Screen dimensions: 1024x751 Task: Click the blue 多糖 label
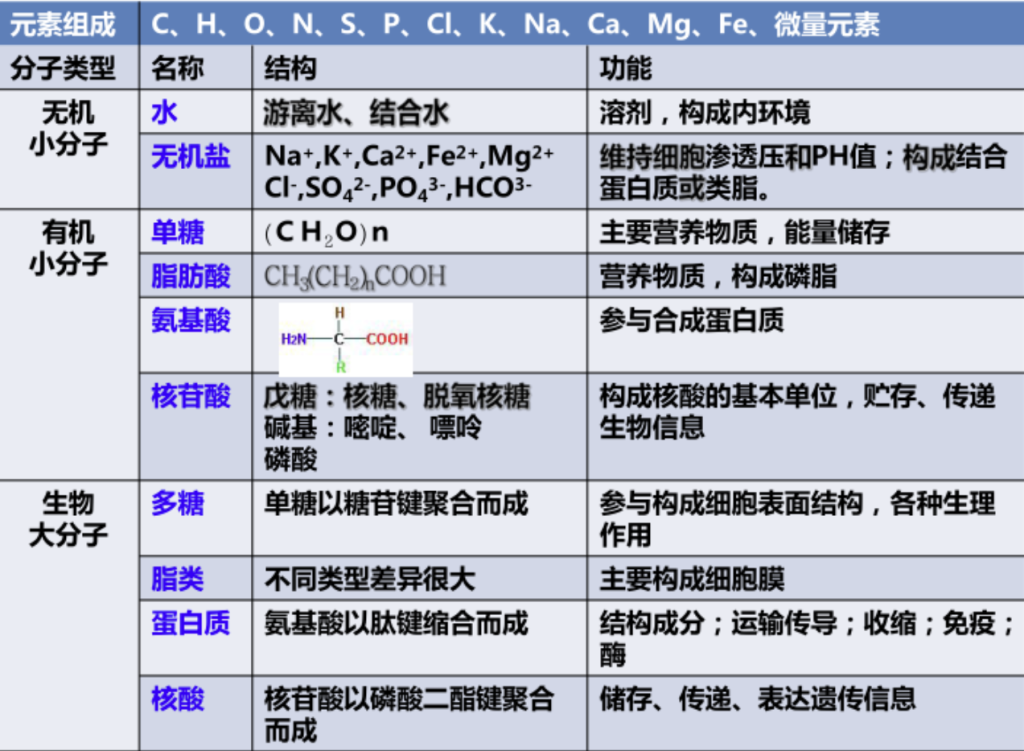tap(177, 504)
